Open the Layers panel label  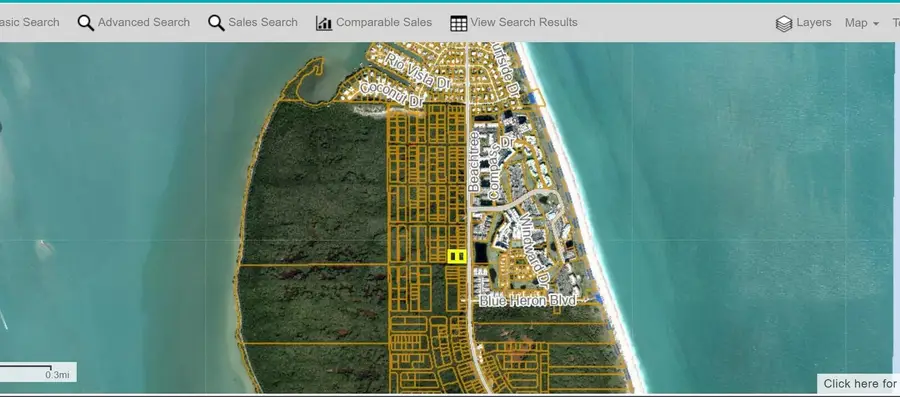814,22
